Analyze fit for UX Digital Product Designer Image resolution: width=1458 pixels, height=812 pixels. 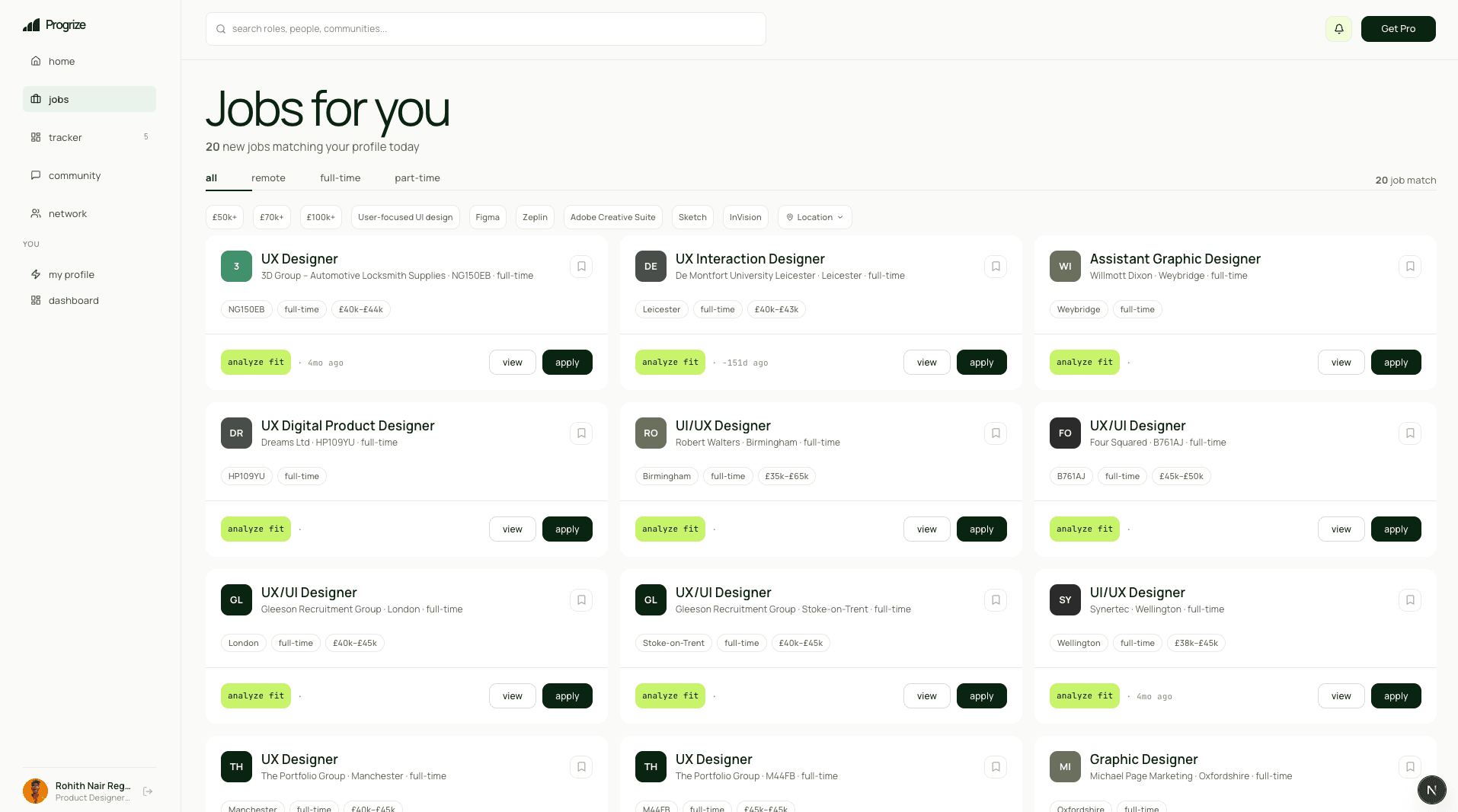coord(256,529)
